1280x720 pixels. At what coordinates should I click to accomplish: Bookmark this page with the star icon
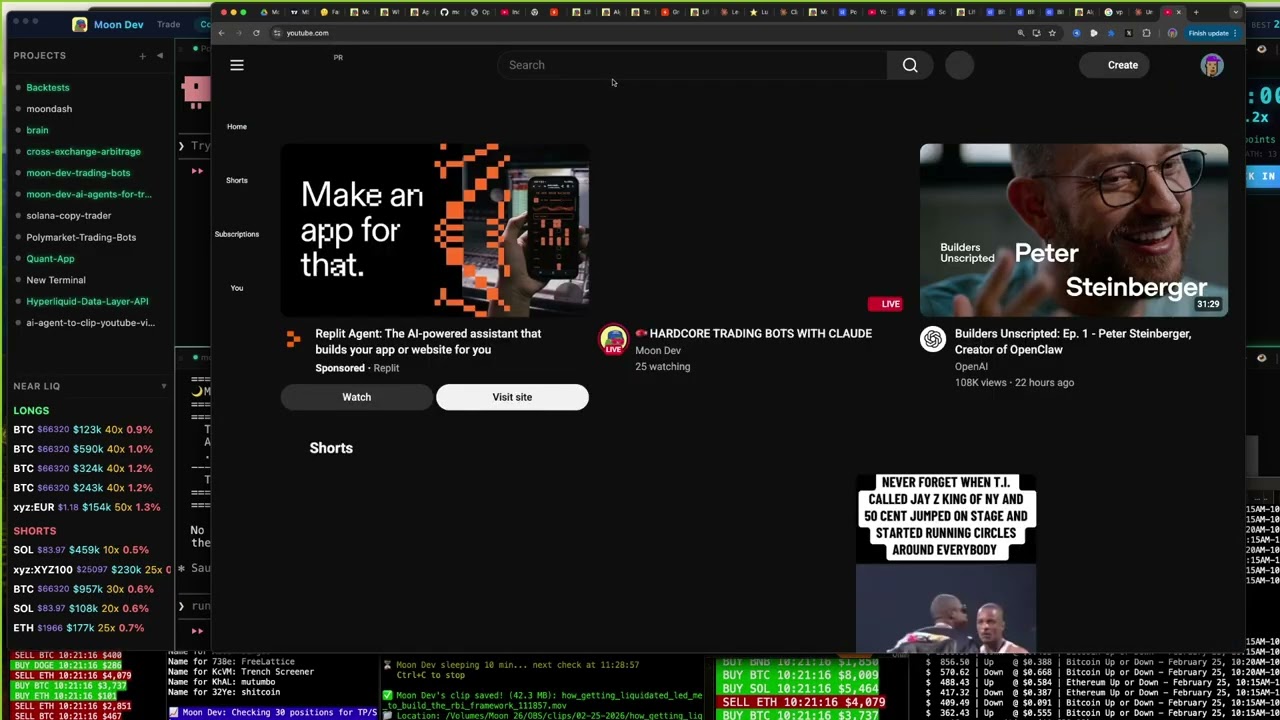[1051, 33]
